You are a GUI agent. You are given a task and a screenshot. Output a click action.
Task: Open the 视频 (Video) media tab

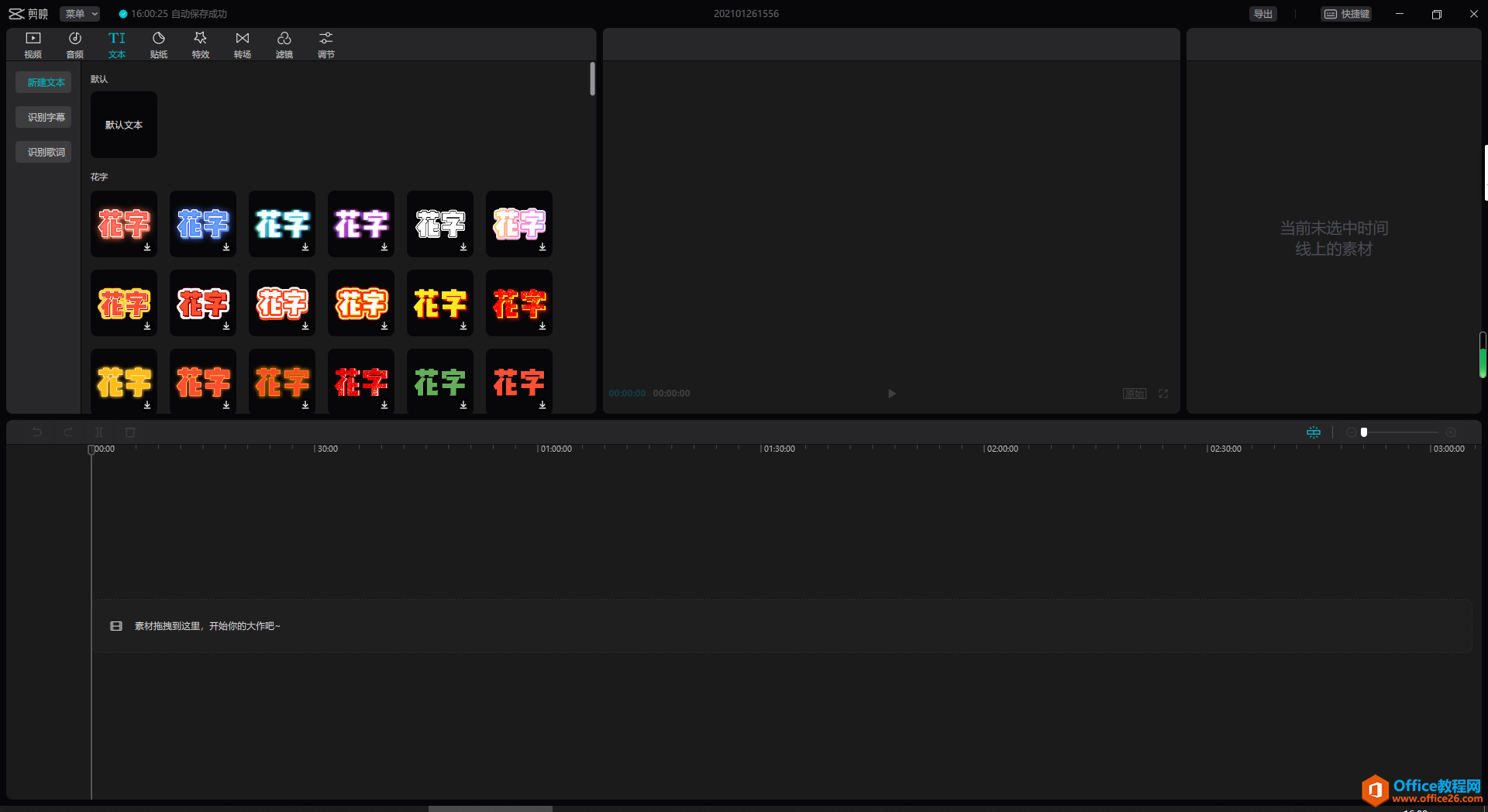[33, 45]
